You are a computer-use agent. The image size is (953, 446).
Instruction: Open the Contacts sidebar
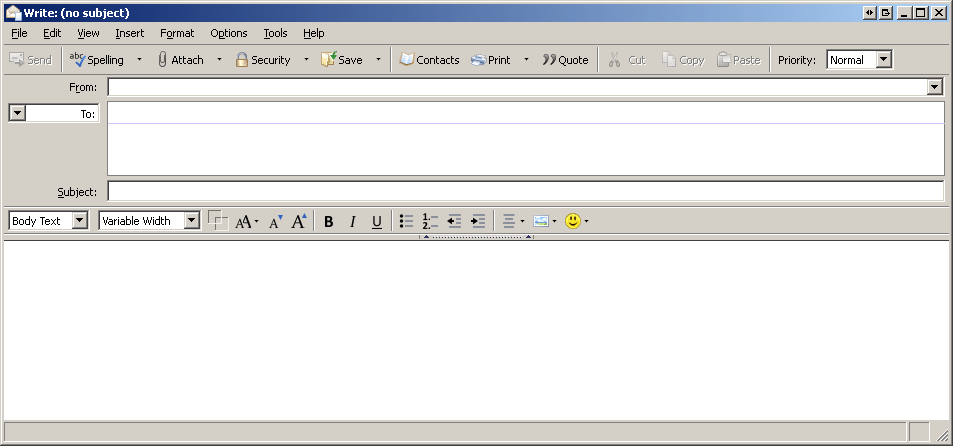[429, 60]
